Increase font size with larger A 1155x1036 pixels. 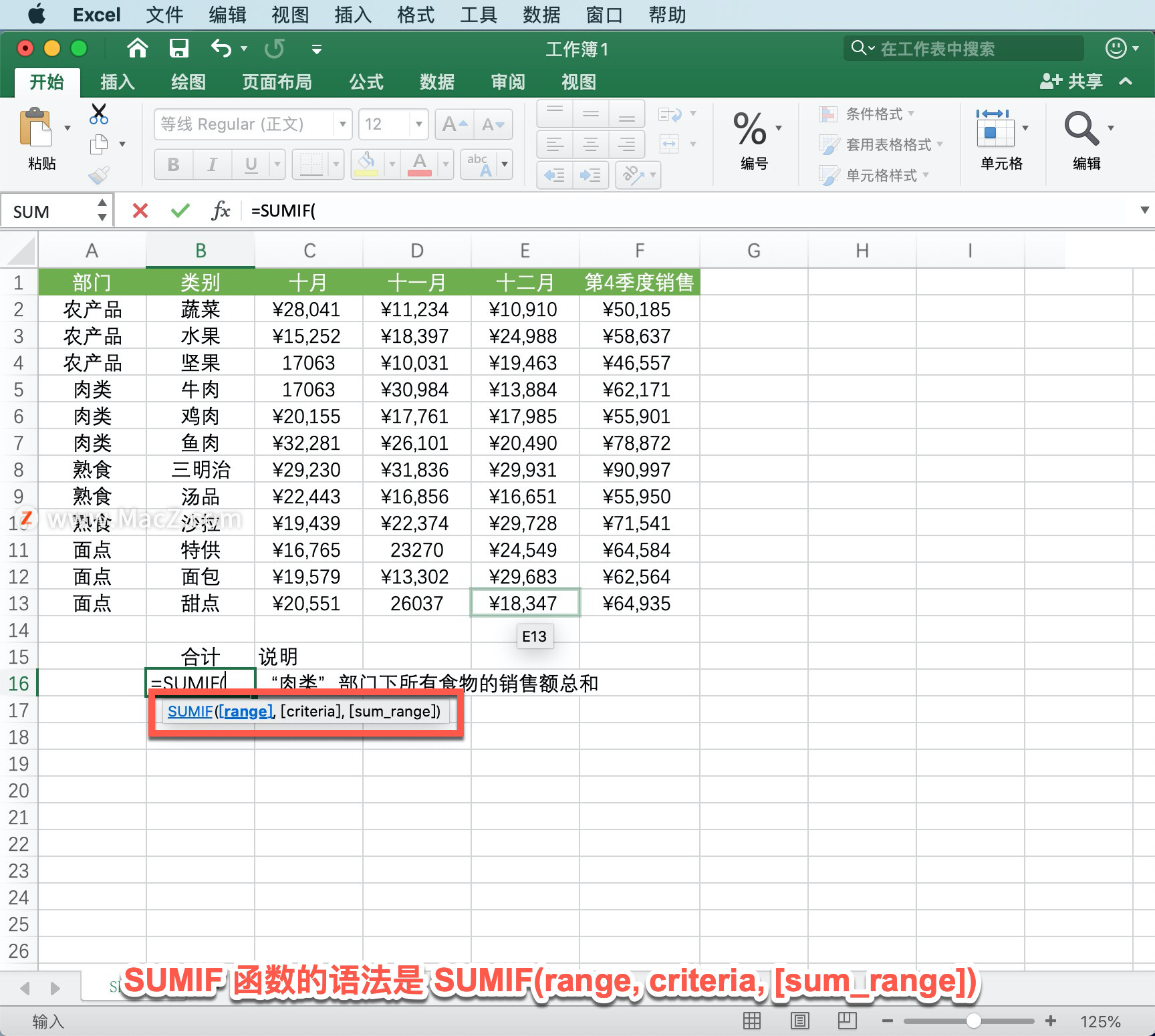coord(455,124)
